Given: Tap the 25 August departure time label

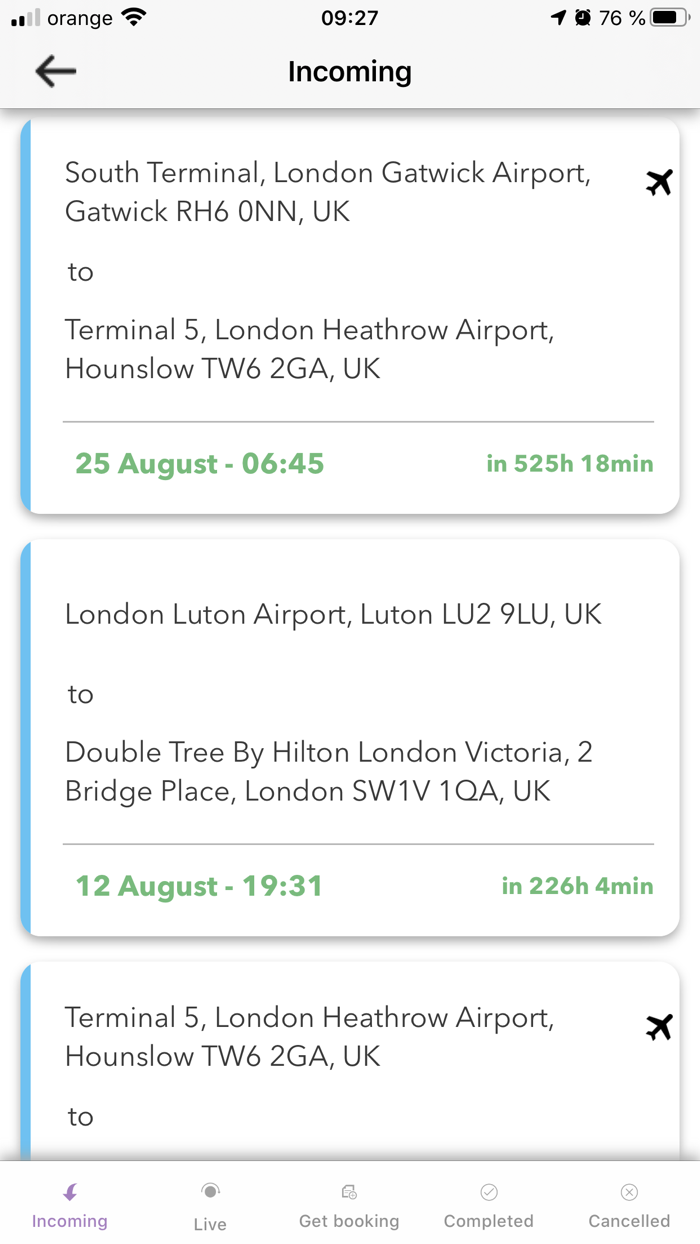Looking at the screenshot, I should (x=198, y=463).
